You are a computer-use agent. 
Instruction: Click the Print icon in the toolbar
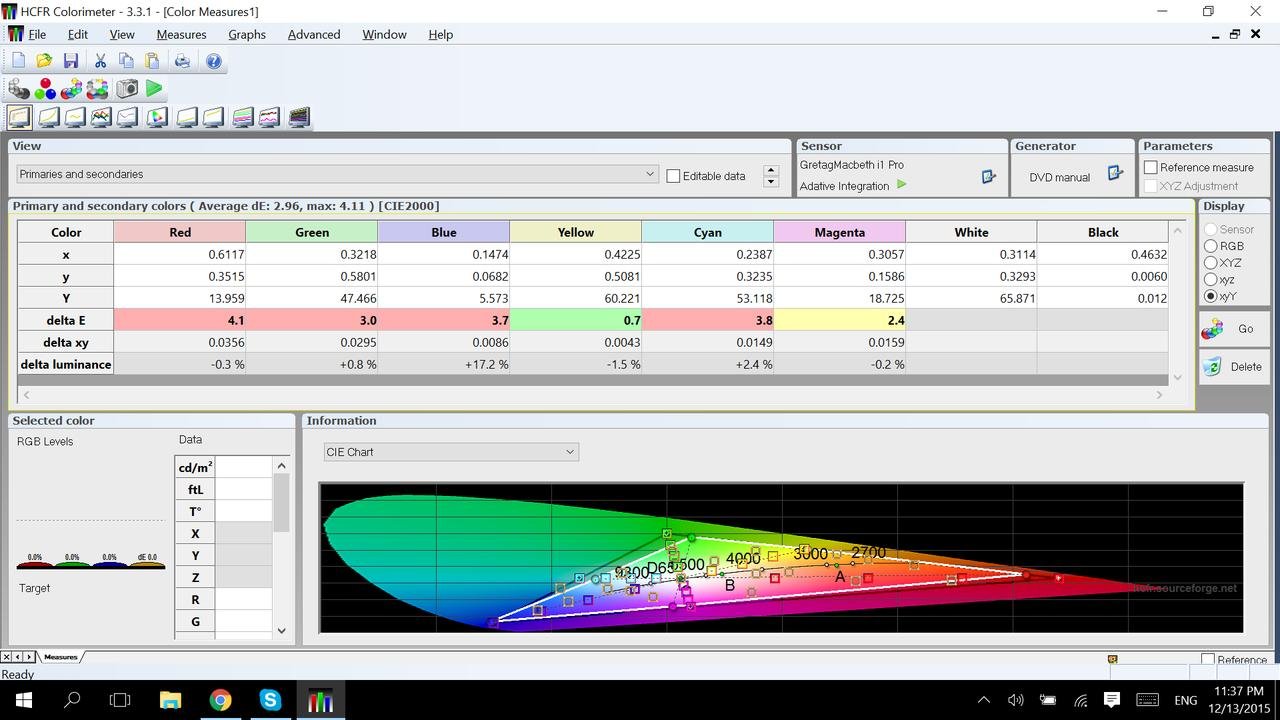[182, 61]
